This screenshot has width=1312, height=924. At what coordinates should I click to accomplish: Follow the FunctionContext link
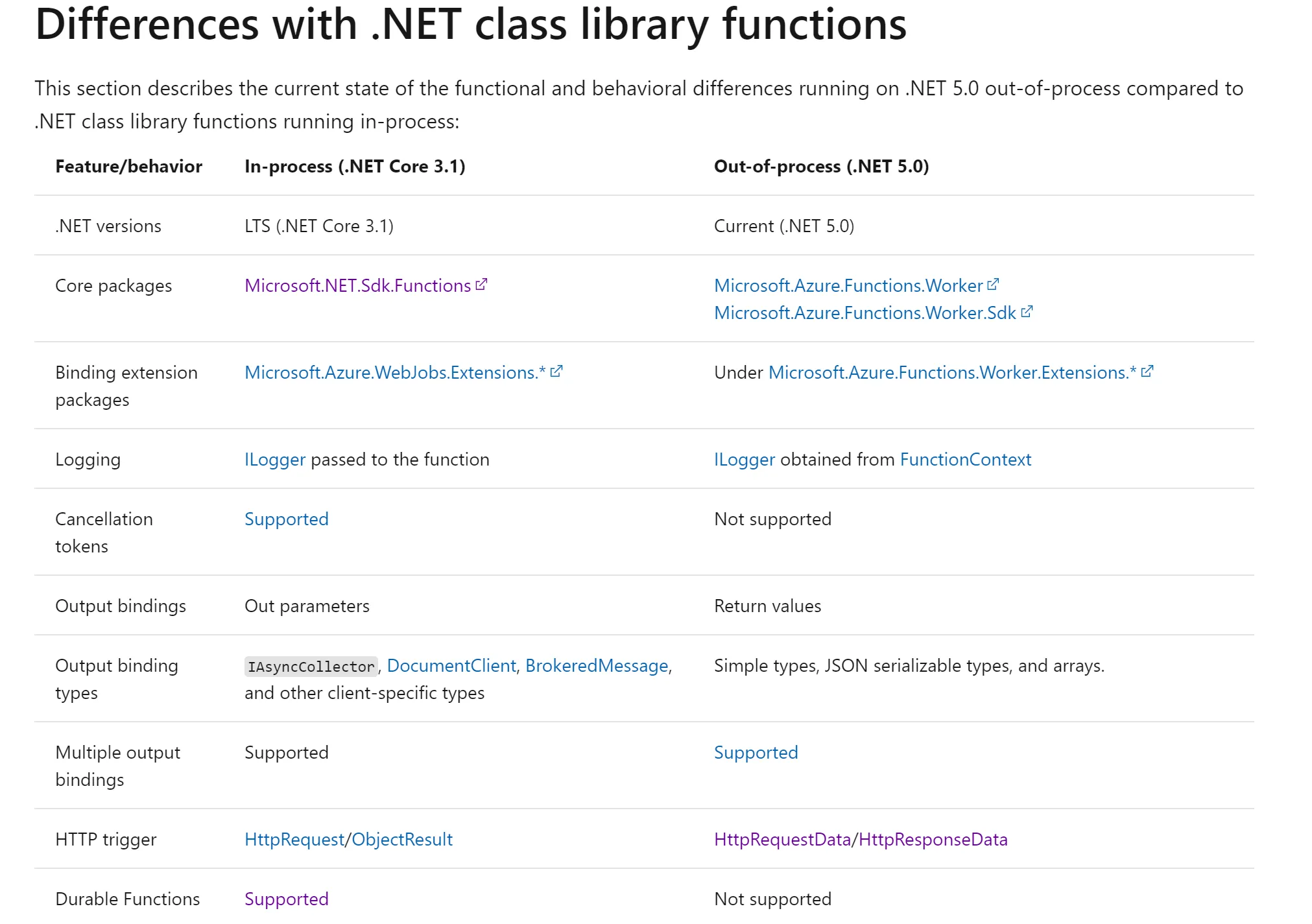click(965, 460)
